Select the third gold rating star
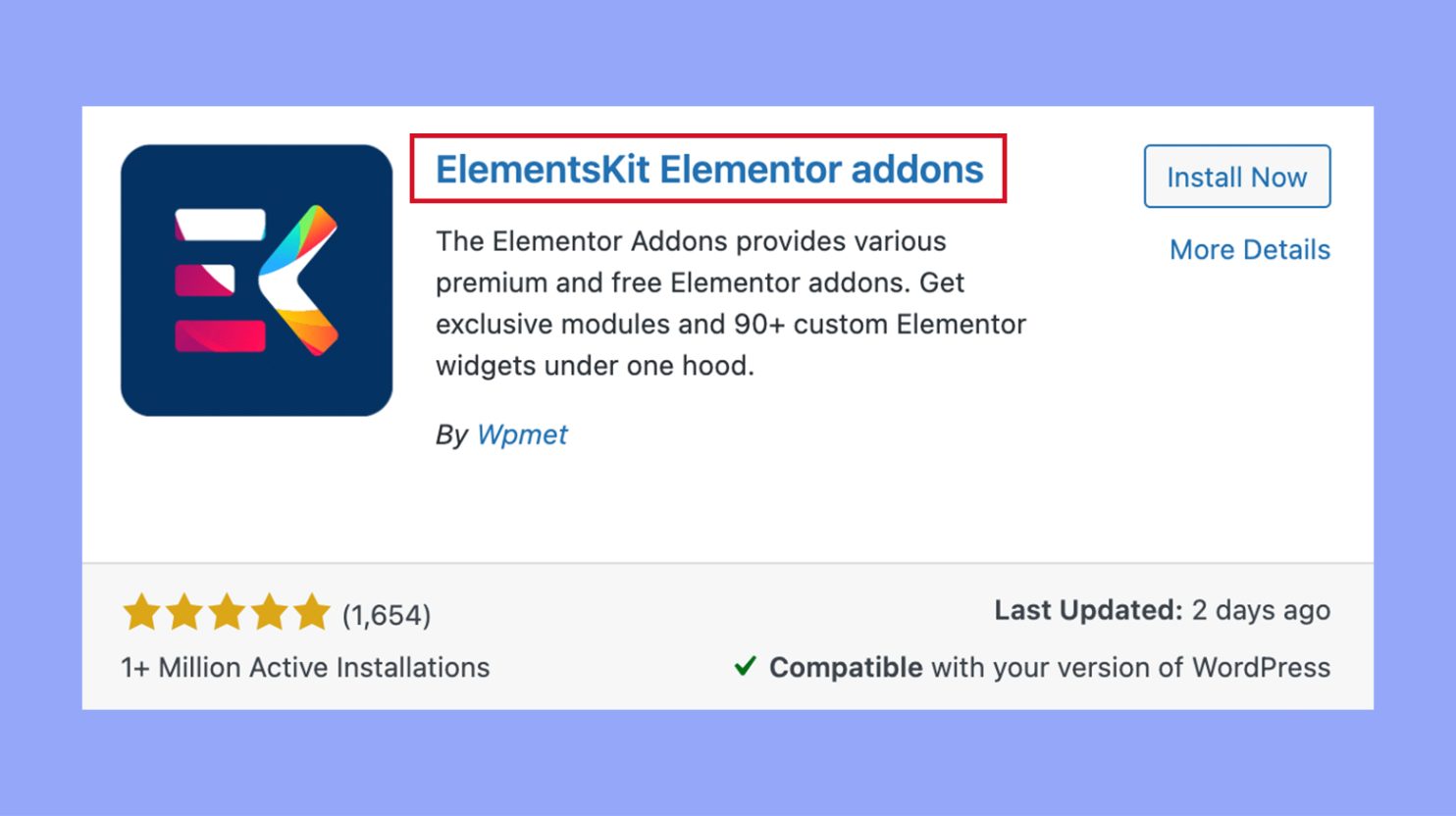 [x=227, y=612]
